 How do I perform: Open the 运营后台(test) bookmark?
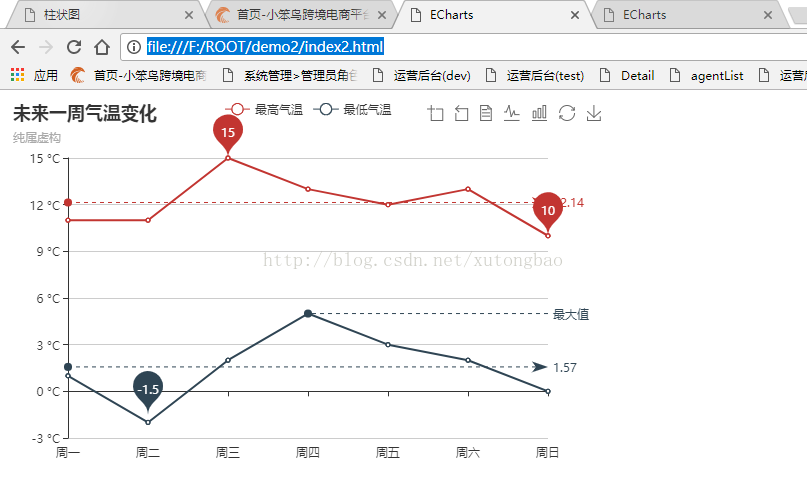point(535,76)
